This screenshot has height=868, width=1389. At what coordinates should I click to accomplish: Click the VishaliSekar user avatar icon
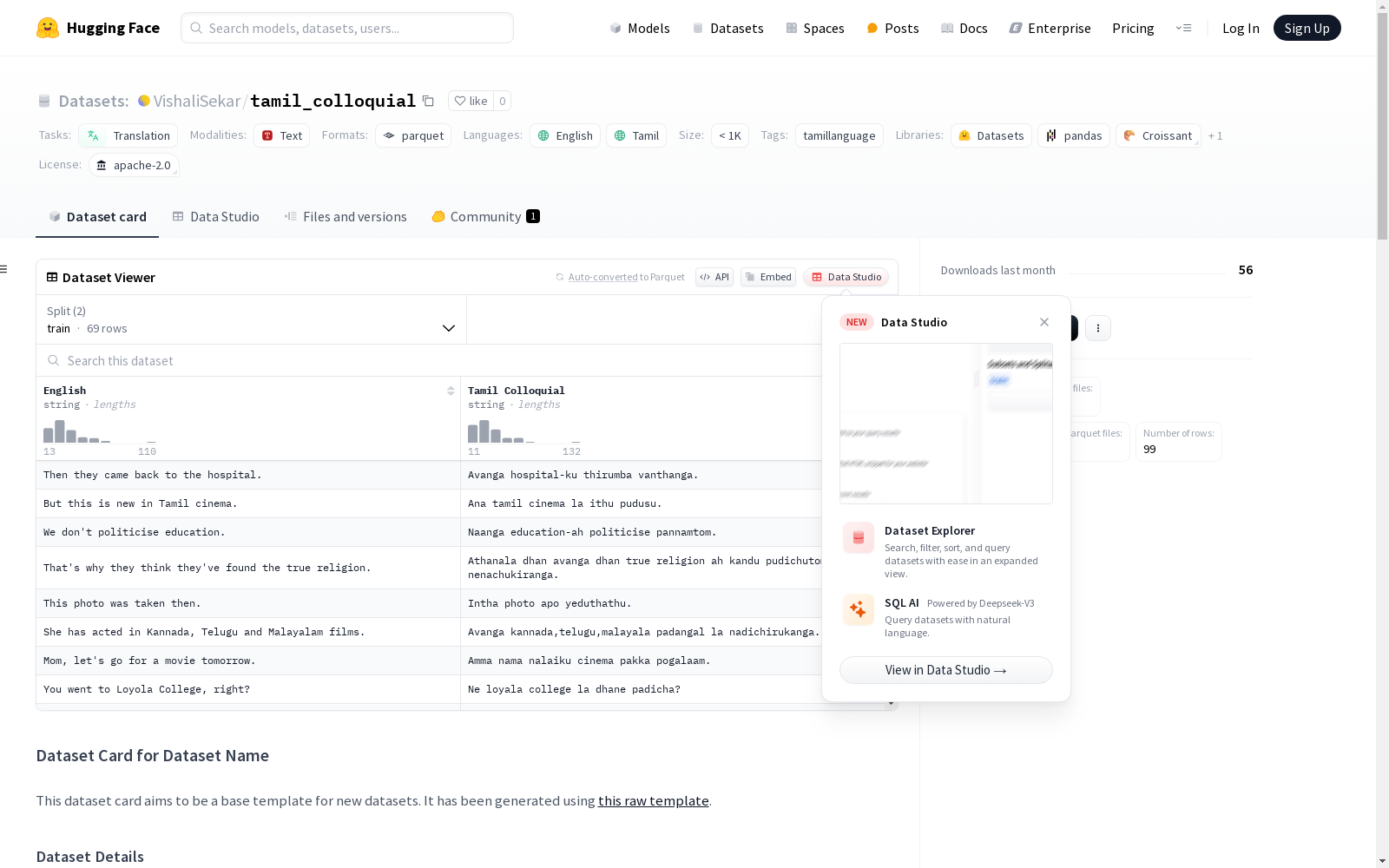point(144,101)
